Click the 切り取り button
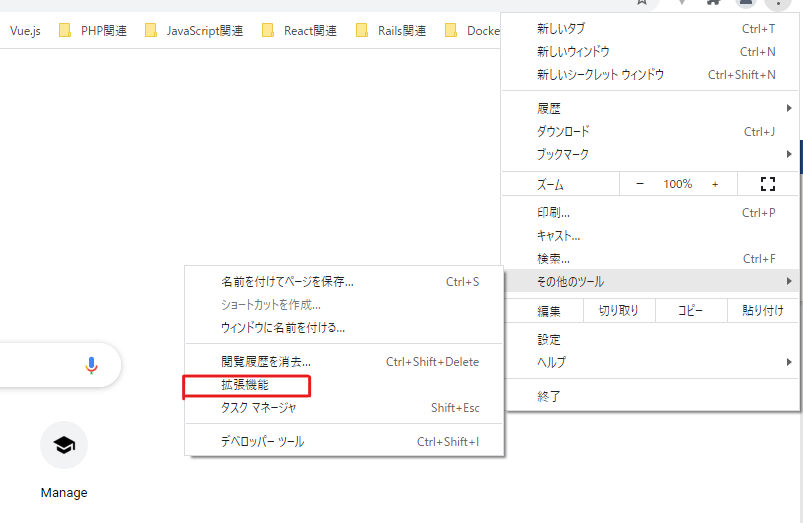Image resolution: width=803 pixels, height=523 pixels. point(618,311)
